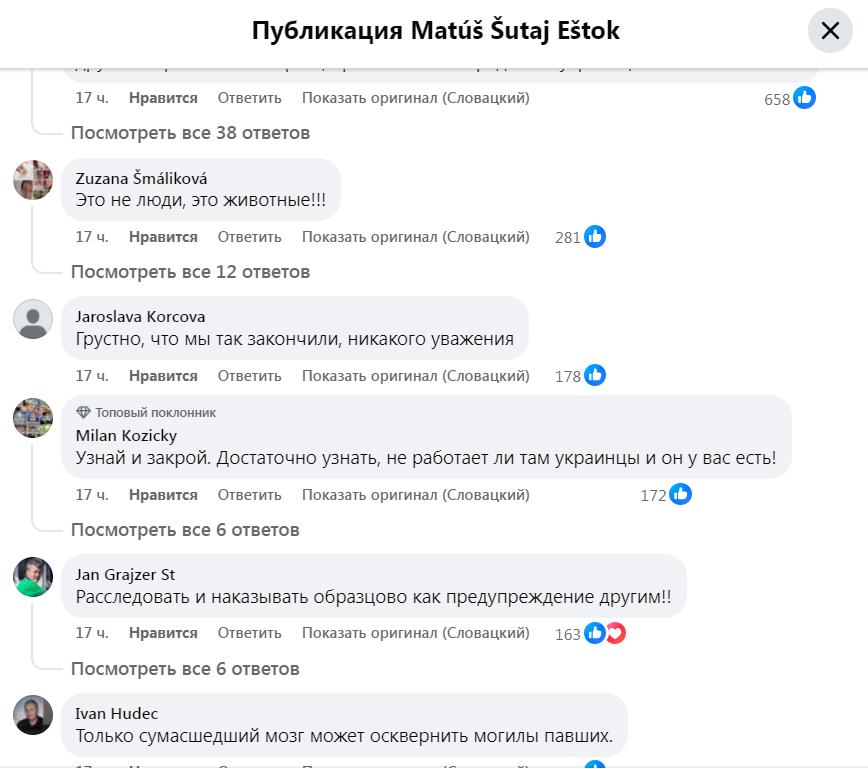
Task: Show Slovak original of Jaroslava Korcova's comment
Action: pyautogui.click(x=415, y=376)
